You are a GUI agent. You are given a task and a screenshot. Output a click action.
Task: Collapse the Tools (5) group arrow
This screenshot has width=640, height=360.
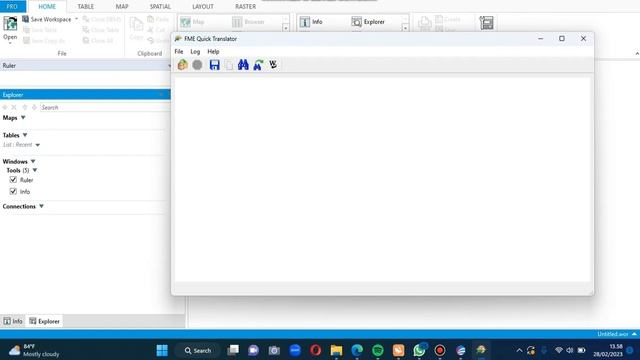[x=35, y=170]
